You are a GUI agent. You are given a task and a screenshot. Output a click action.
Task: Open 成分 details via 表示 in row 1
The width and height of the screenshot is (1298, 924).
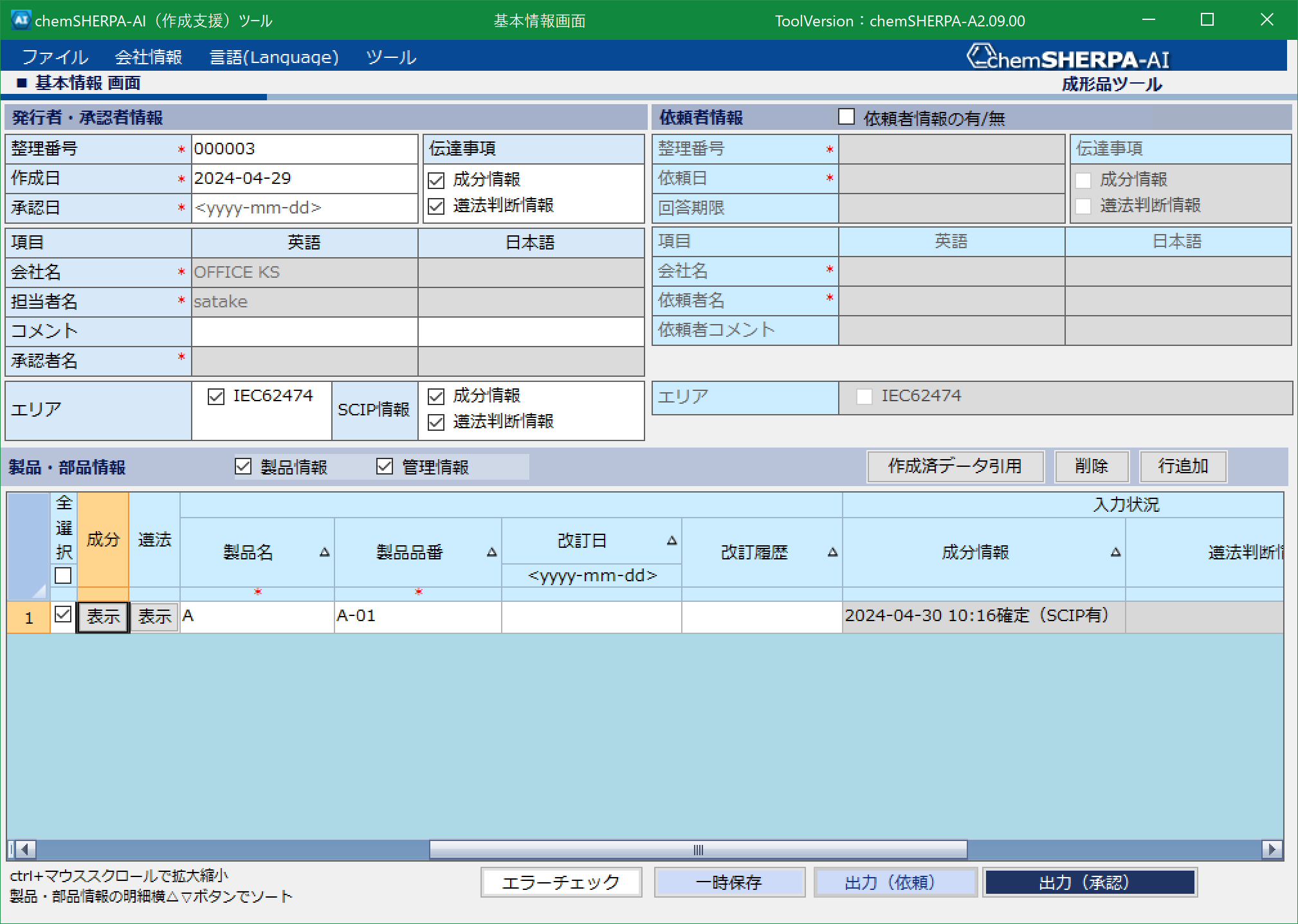click(102, 617)
